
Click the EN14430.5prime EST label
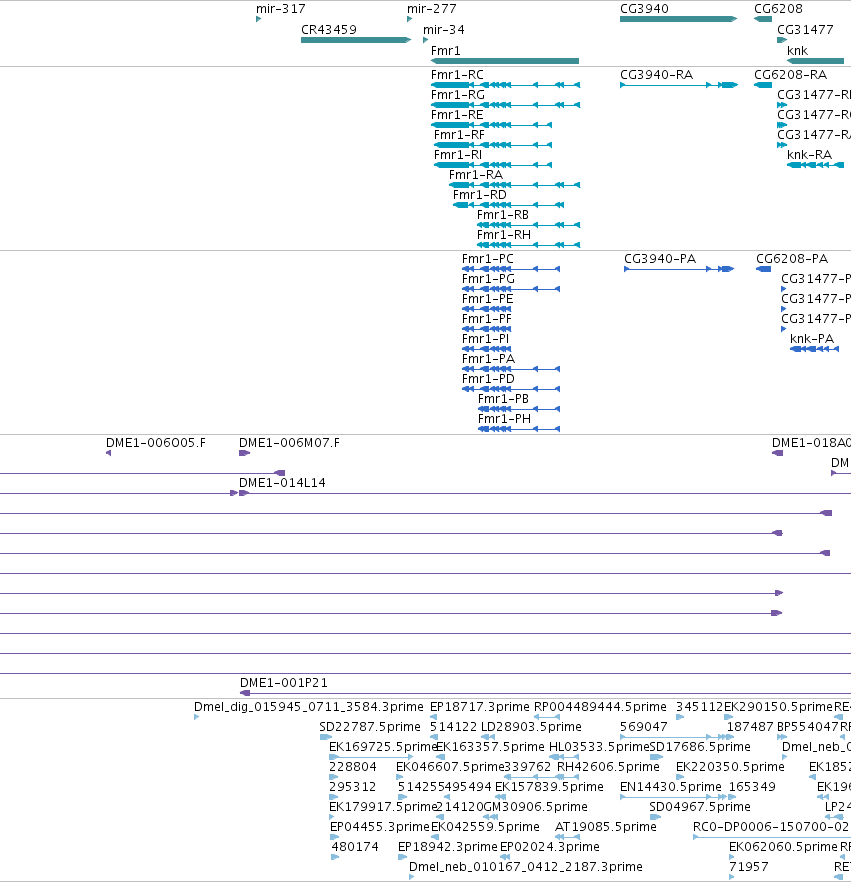670,787
